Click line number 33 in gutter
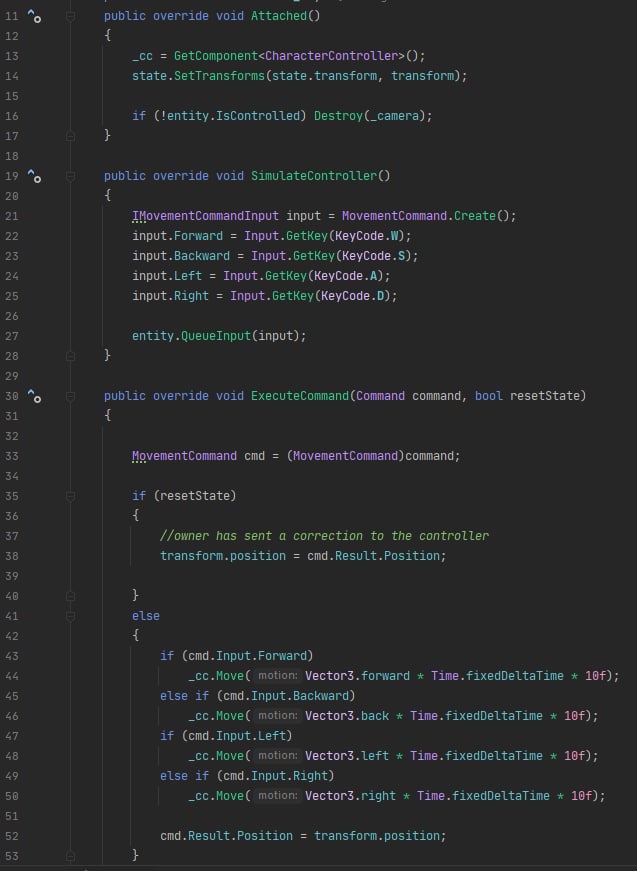Viewport: 637px width, 871px height. [x=12, y=456]
